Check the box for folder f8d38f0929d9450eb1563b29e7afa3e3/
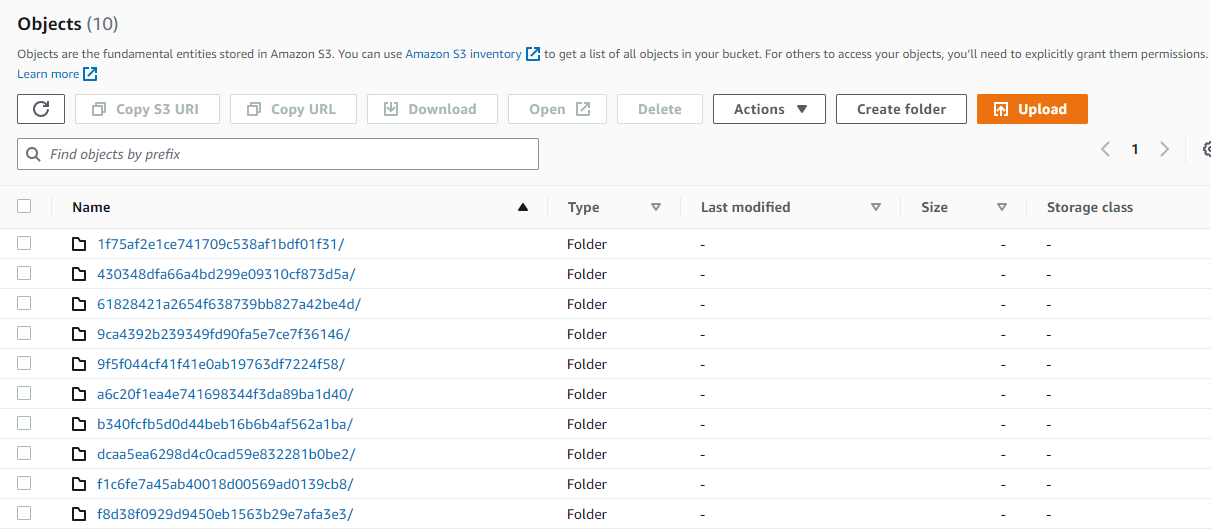The height and width of the screenshot is (529, 1211). (24, 513)
